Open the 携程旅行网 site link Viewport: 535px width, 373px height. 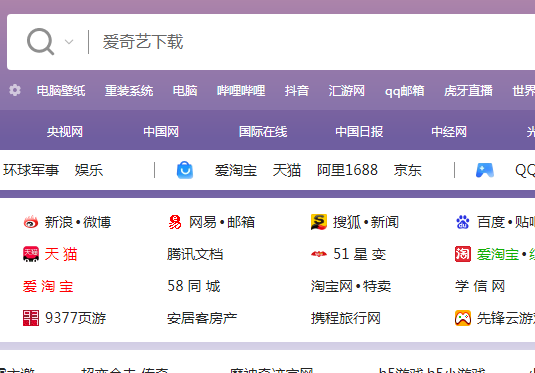point(346,318)
